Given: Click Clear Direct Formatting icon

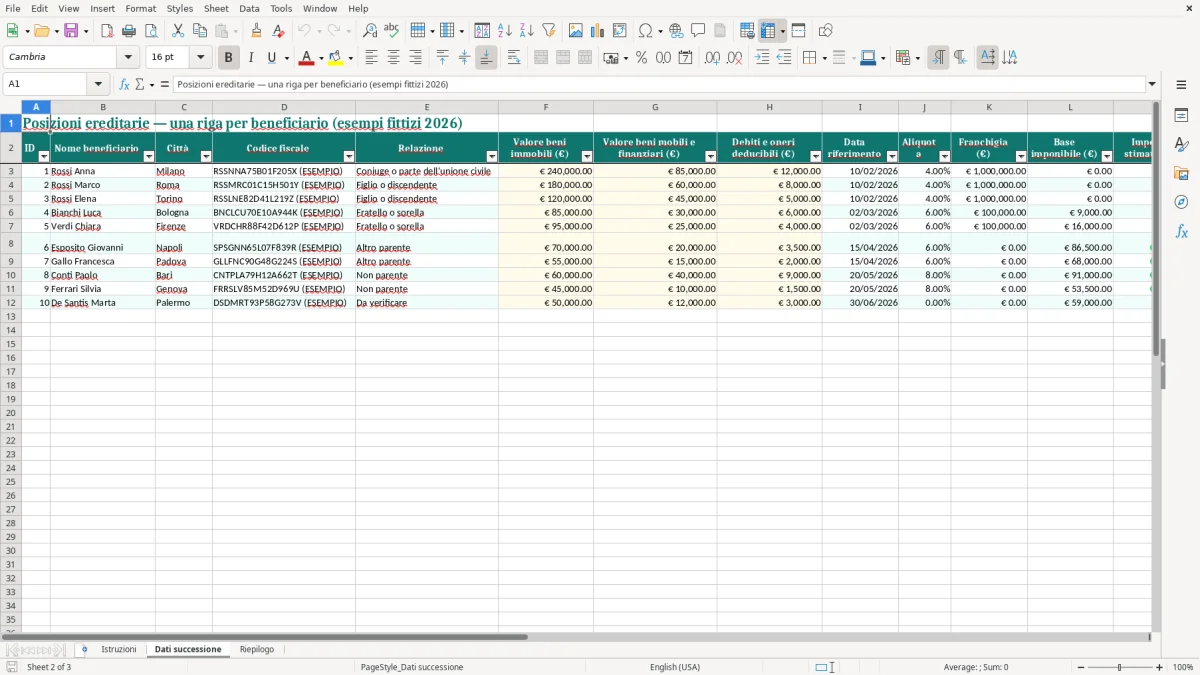Looking at the screenshot, I should click(x=278, y=31).
